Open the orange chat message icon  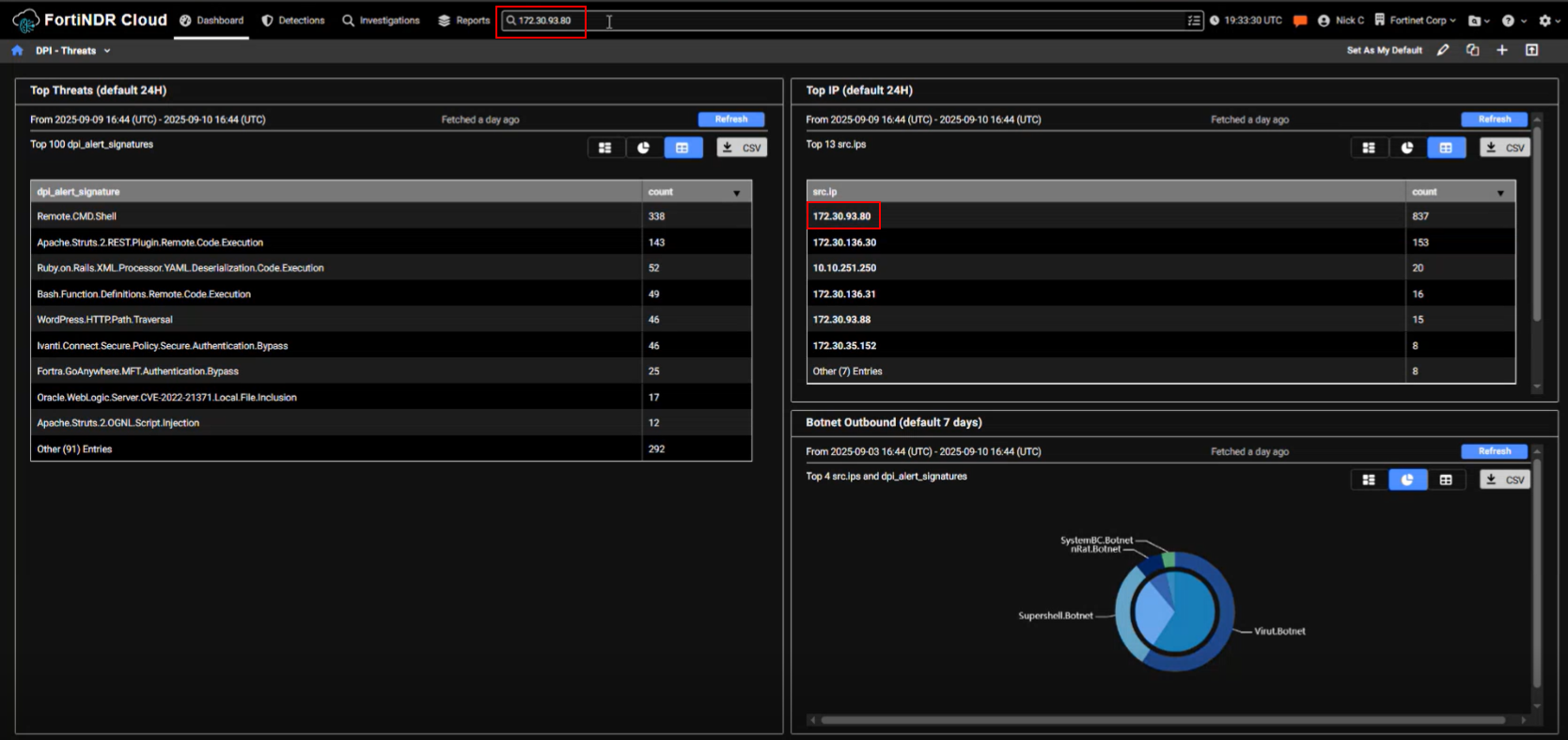1300,21
